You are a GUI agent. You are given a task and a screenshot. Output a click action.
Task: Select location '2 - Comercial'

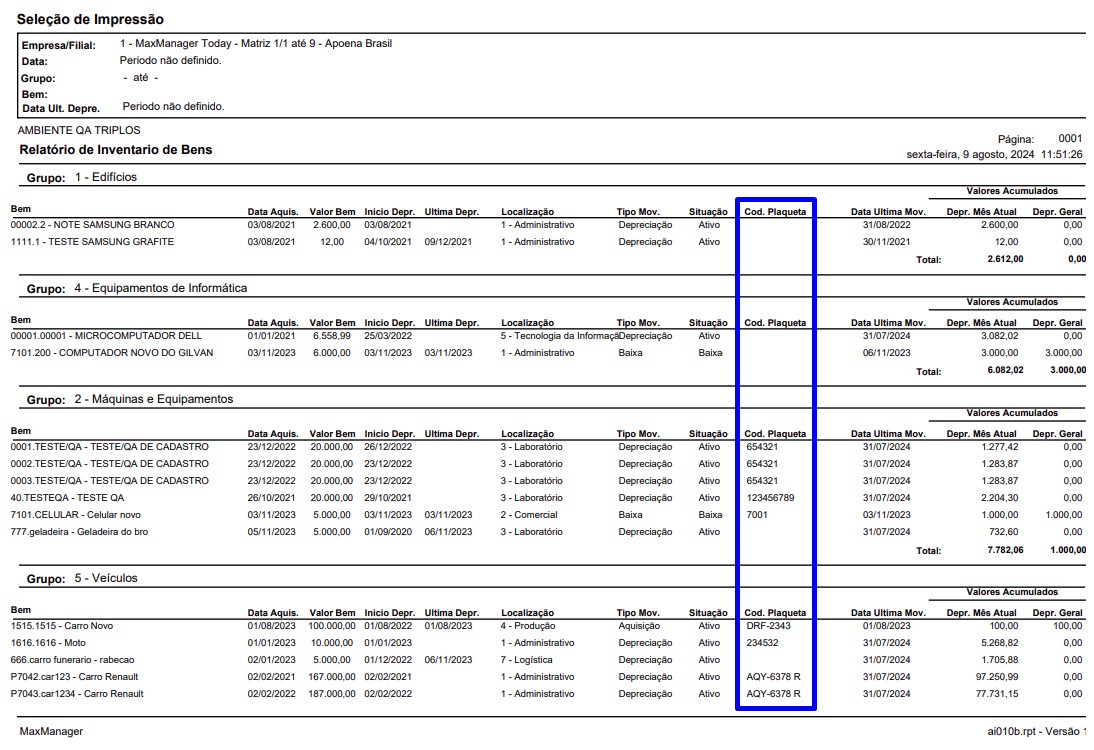click(529, 515)
